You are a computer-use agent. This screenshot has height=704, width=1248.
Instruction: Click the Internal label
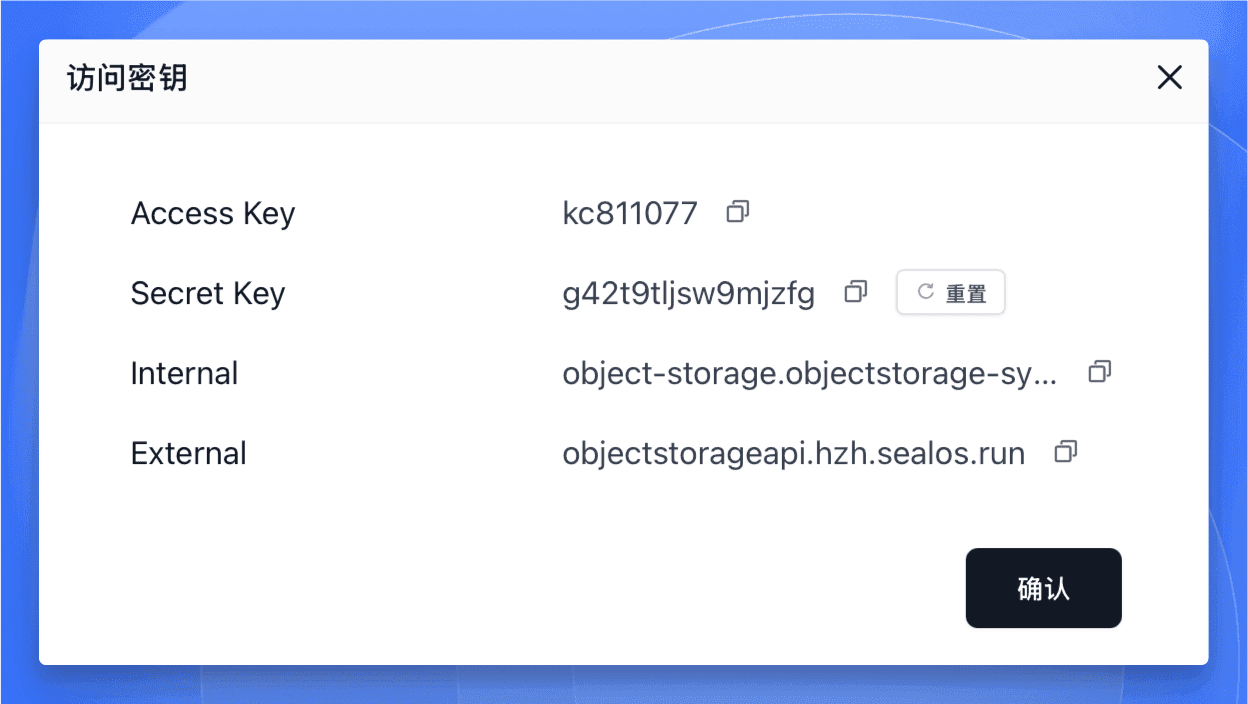[x=185, y=374]
